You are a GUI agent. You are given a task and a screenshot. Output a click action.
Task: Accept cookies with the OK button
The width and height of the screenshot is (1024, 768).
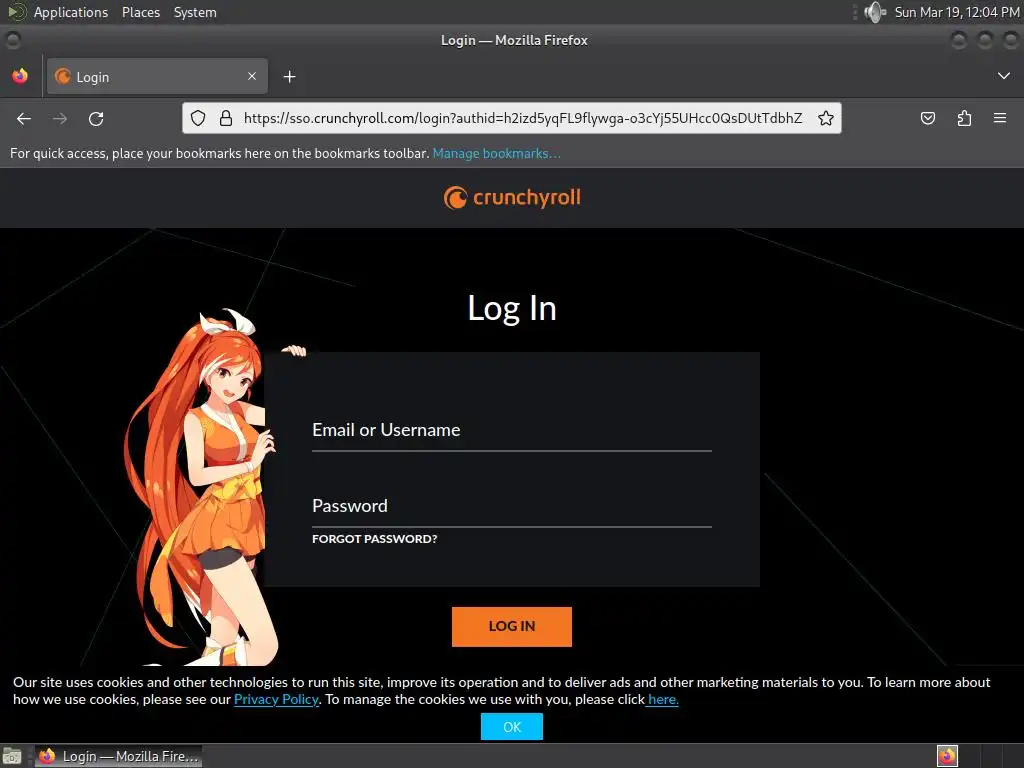[x=512, y=727]
